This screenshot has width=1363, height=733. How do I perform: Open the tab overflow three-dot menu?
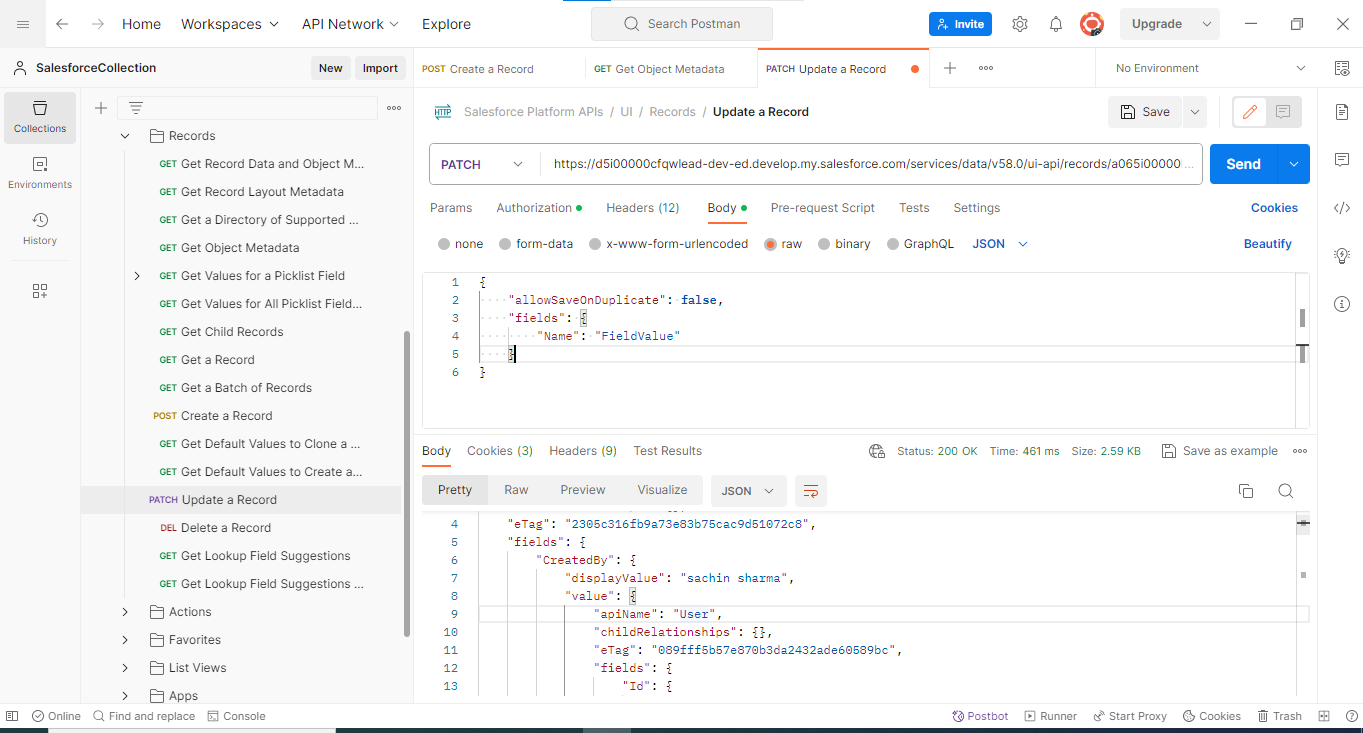(986, 68)
